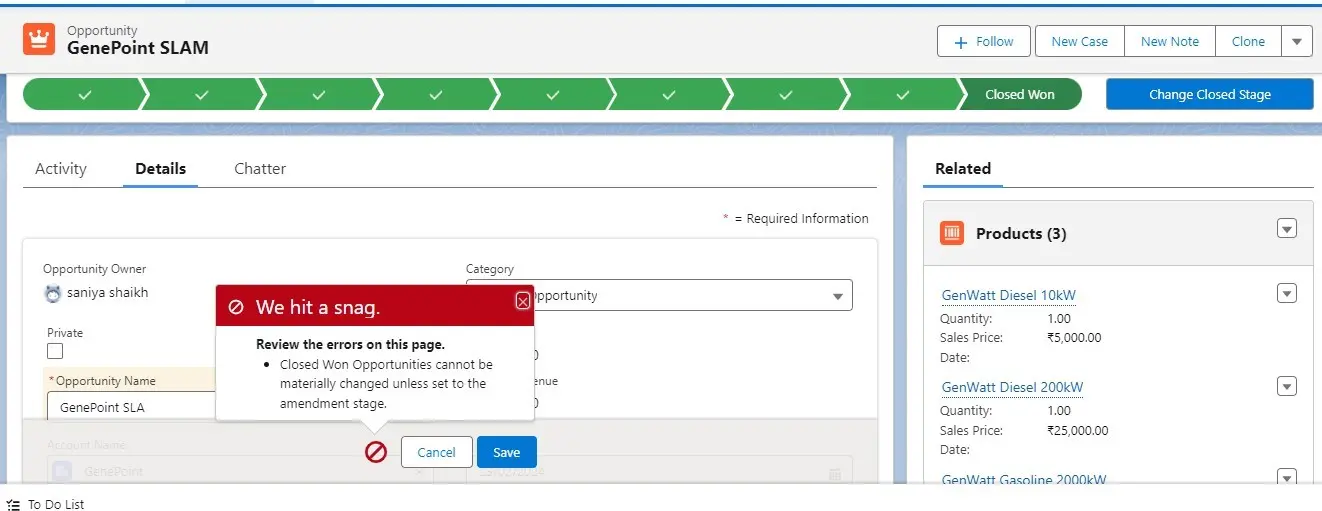Switch to the Activity tab
1322x511 pixels.
click(x=61, y=169)
